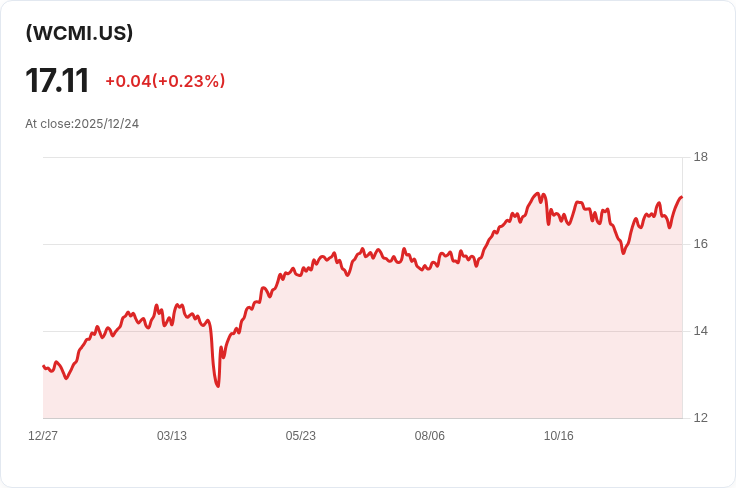Click the 05/23 x-axis date label

click(300, 436)
